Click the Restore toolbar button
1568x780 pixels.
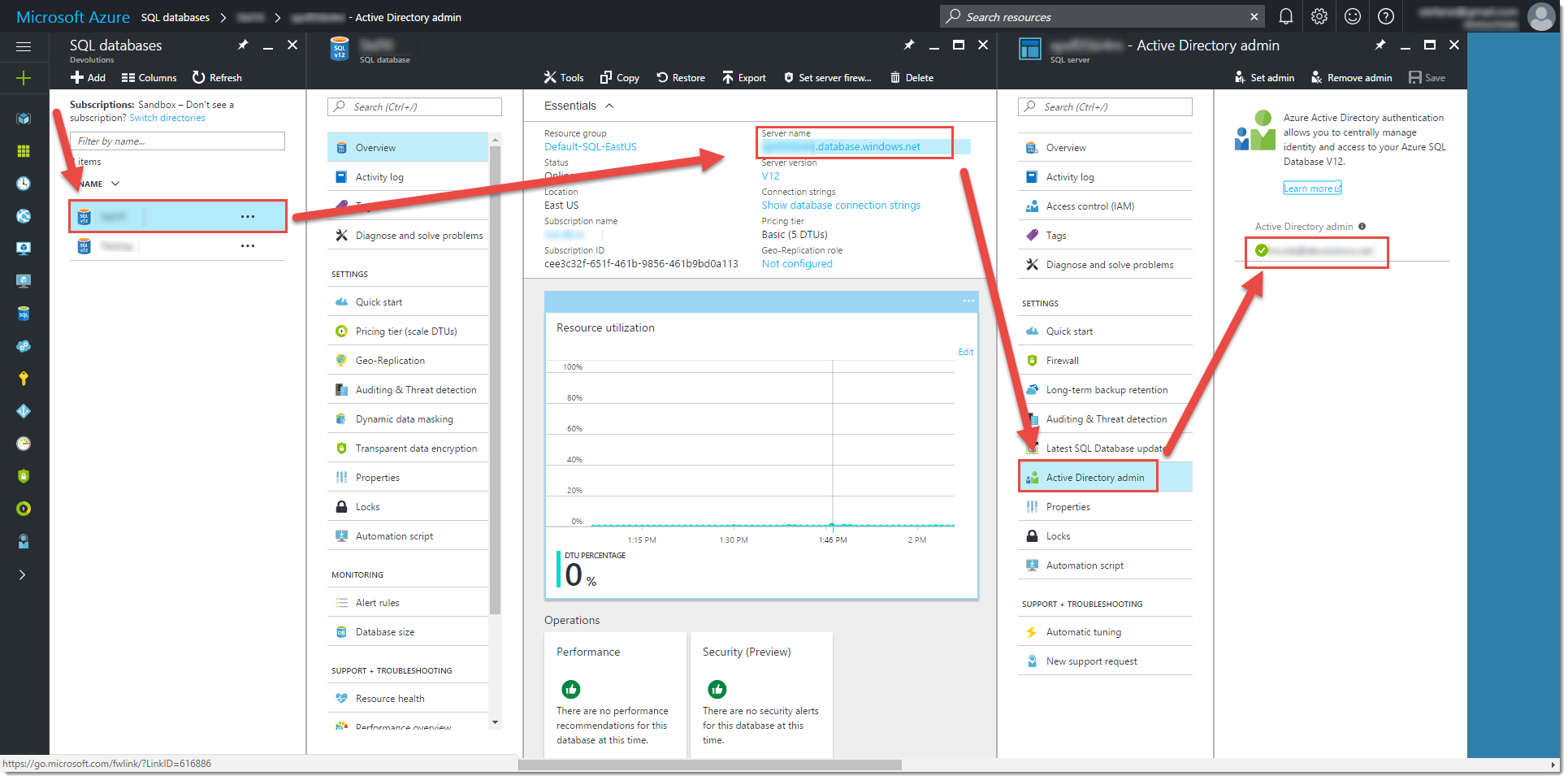tap(681, 78)
